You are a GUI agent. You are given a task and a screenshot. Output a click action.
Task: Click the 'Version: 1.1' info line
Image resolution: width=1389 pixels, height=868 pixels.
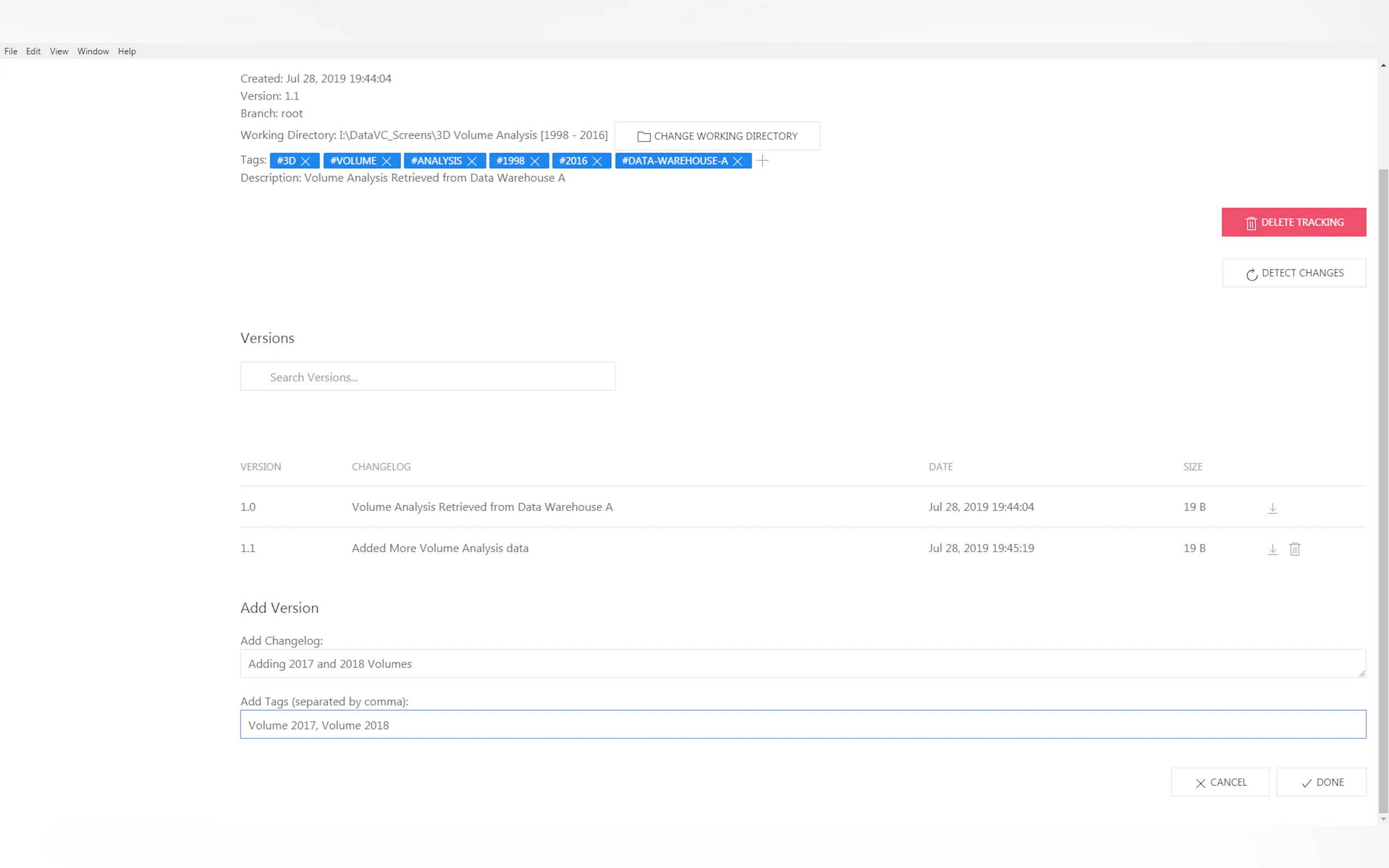(270, 96)
